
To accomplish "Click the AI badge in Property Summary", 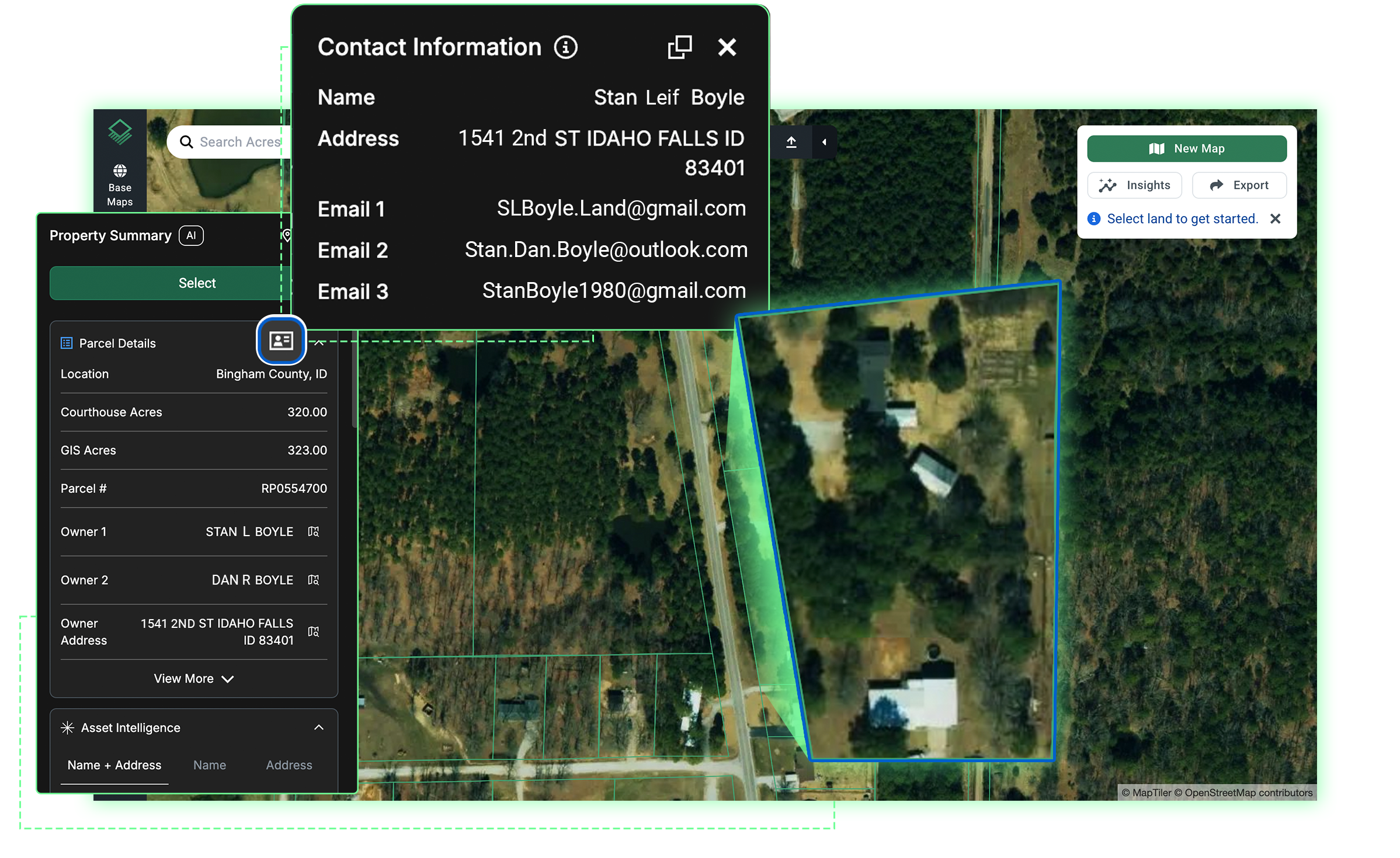I will [191, 235].
